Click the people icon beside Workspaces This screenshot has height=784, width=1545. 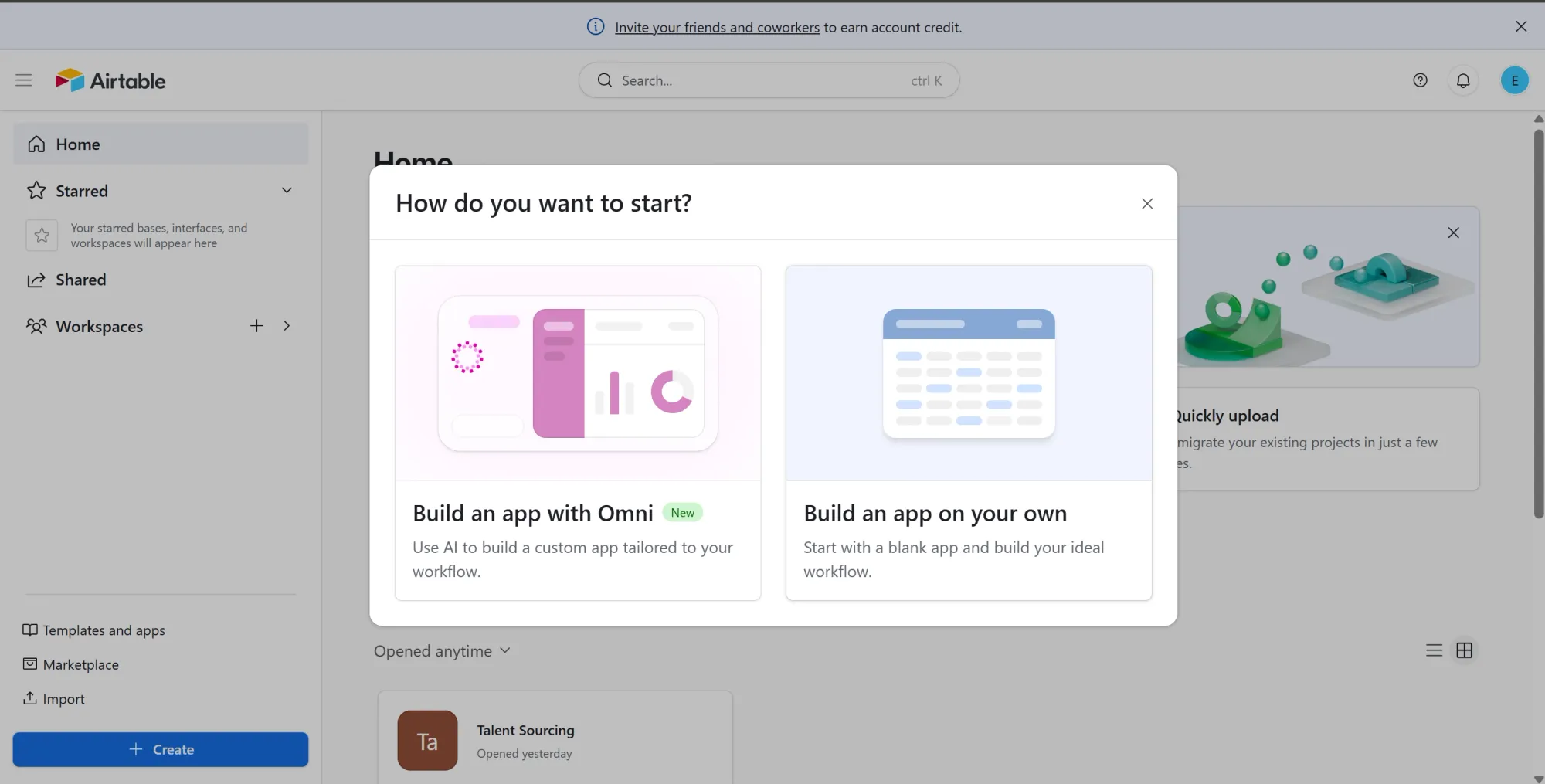pyautogui.click(x=36, y=326)
